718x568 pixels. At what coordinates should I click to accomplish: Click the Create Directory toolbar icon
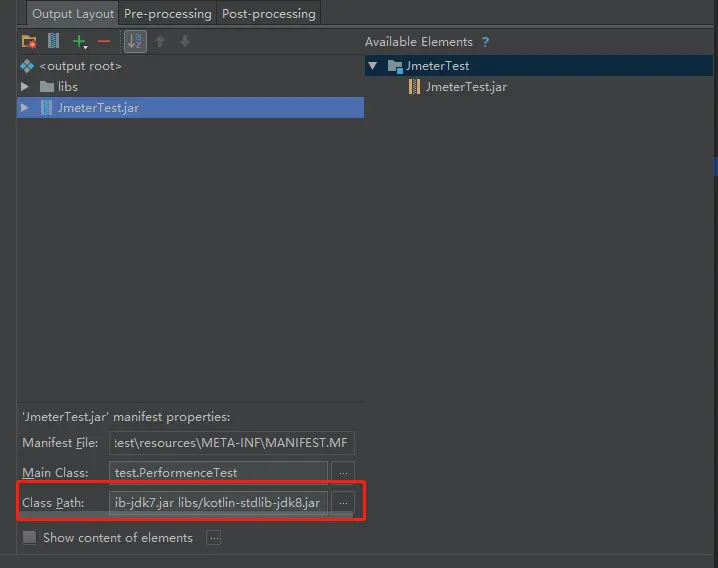point(29,42)
